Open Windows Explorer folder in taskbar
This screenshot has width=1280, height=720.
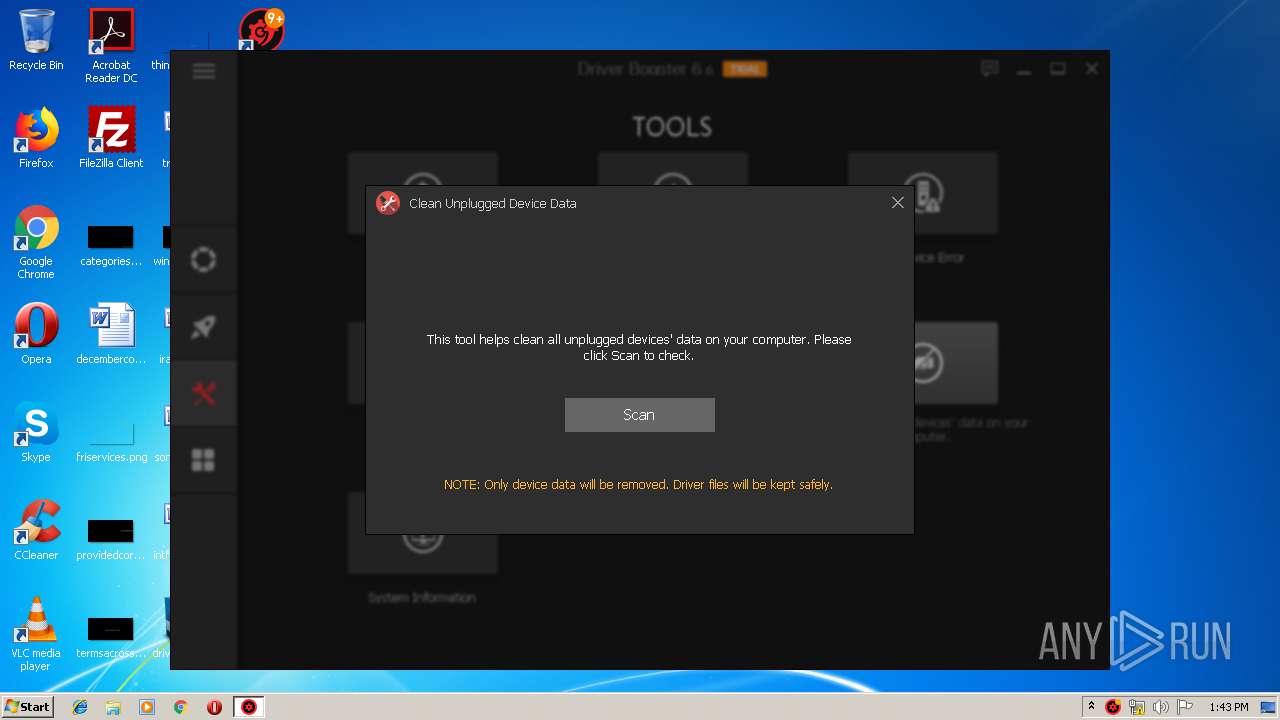(x=113, y=707)
